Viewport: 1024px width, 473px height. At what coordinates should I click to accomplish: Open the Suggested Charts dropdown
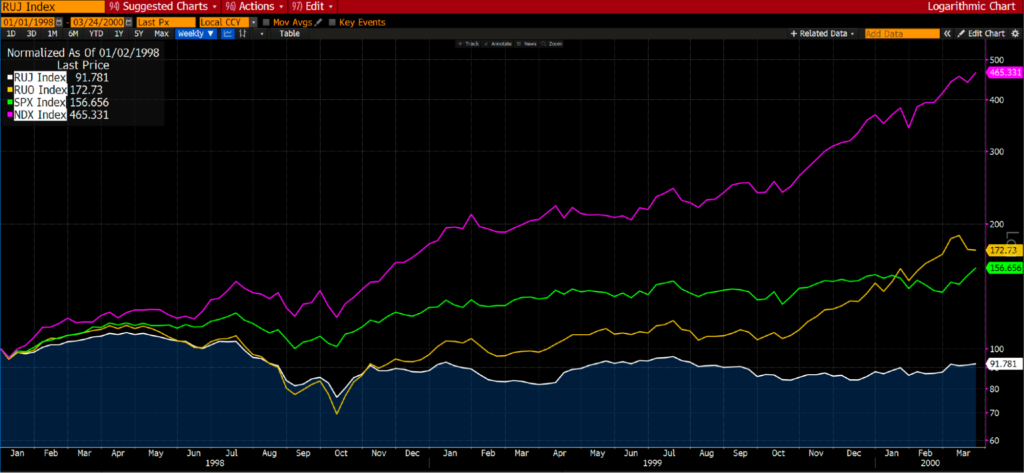click(x=163, y=7)
